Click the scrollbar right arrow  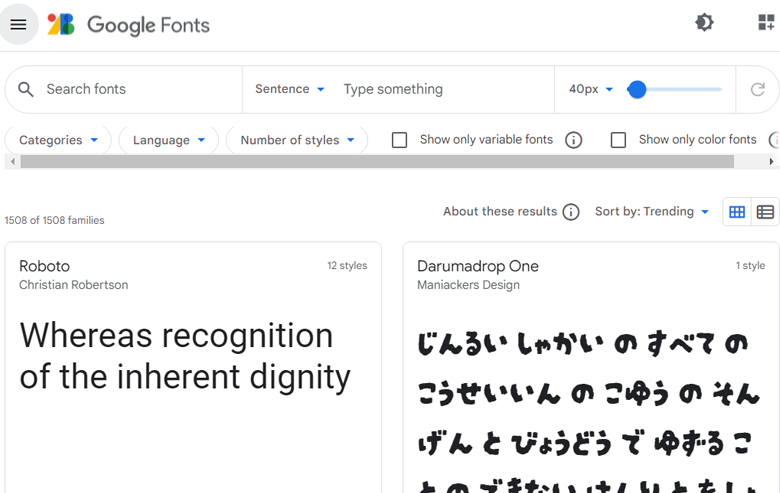point(772,161)
